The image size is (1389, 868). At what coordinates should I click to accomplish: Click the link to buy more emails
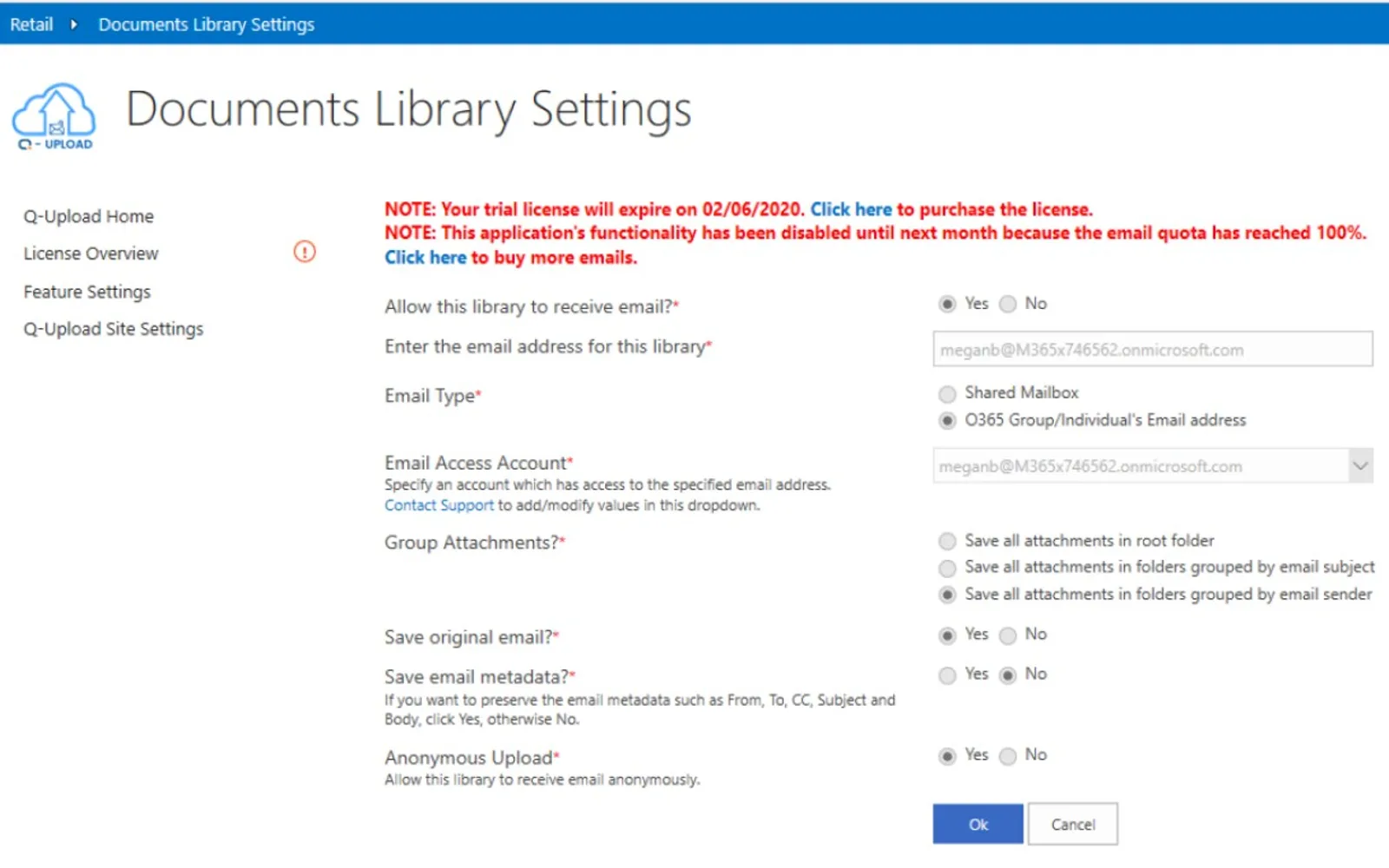(x=425, y=257)
